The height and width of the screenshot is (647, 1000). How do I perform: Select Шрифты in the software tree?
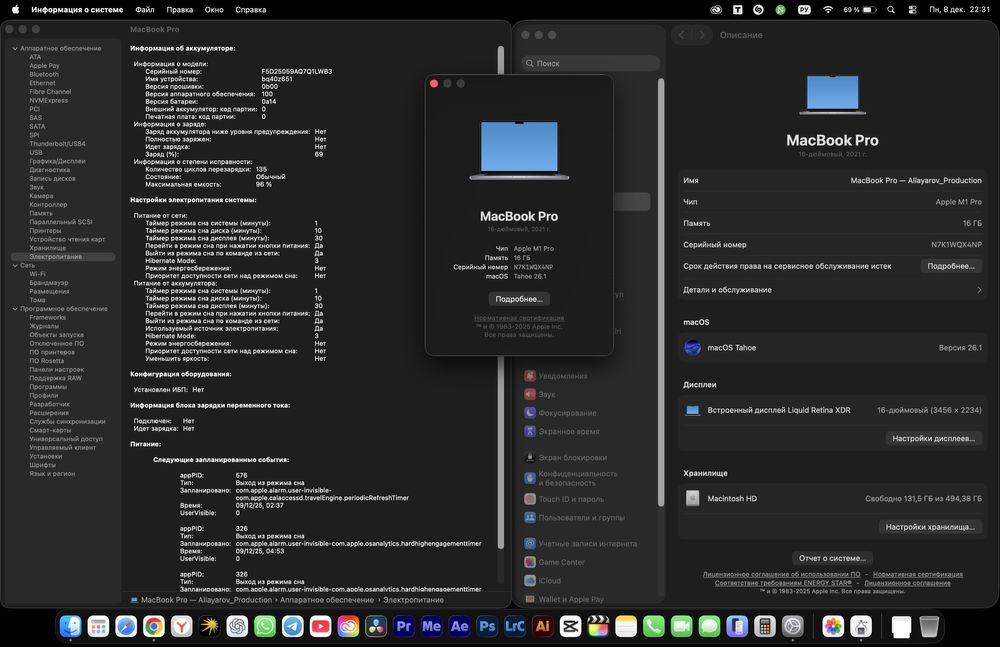(x=43, y=465)
